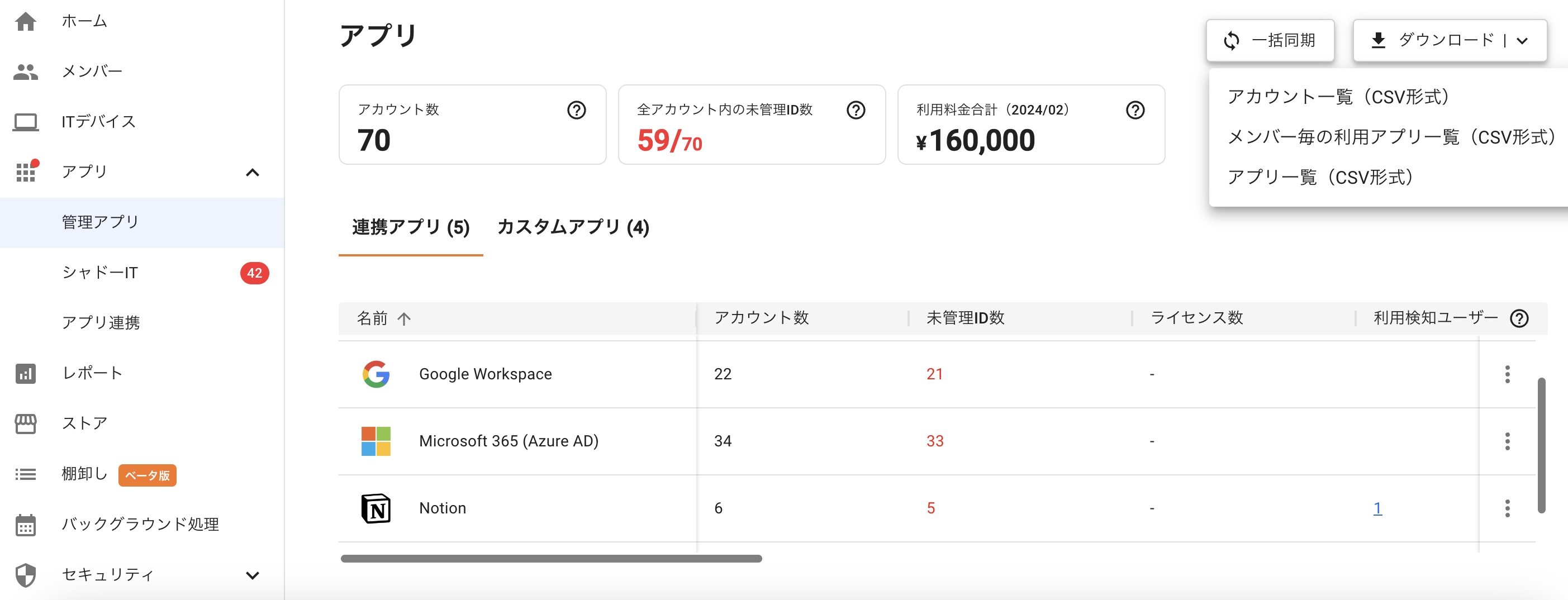Open the more options menu for Notion
The image size is (1568, 600).
click(x=1507, y=508)
